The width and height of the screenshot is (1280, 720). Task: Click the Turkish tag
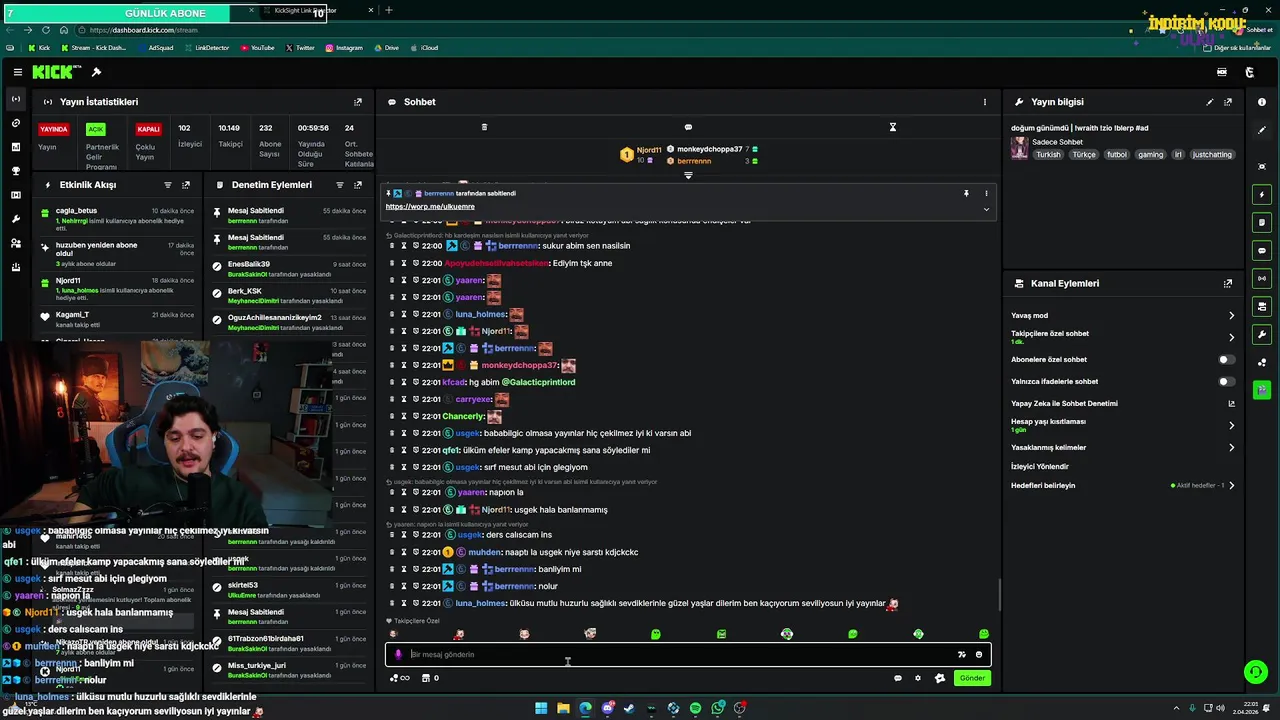(x=1048, y=155)
